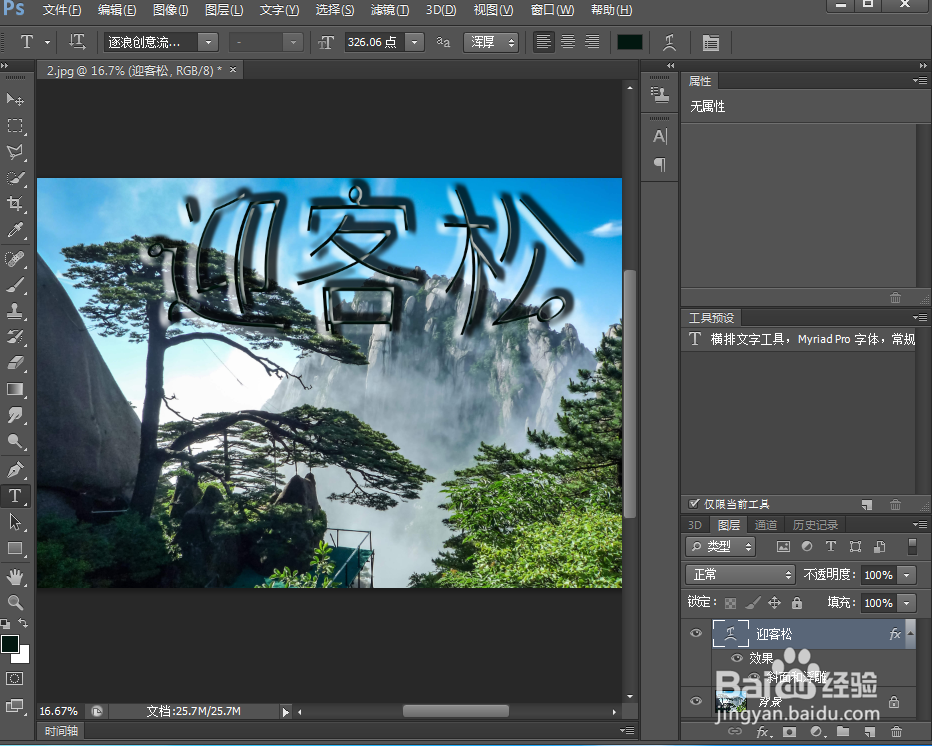Viewport: 932px width, 746px height.
Task: Select the History Brush tool
Action: point(15,336)
